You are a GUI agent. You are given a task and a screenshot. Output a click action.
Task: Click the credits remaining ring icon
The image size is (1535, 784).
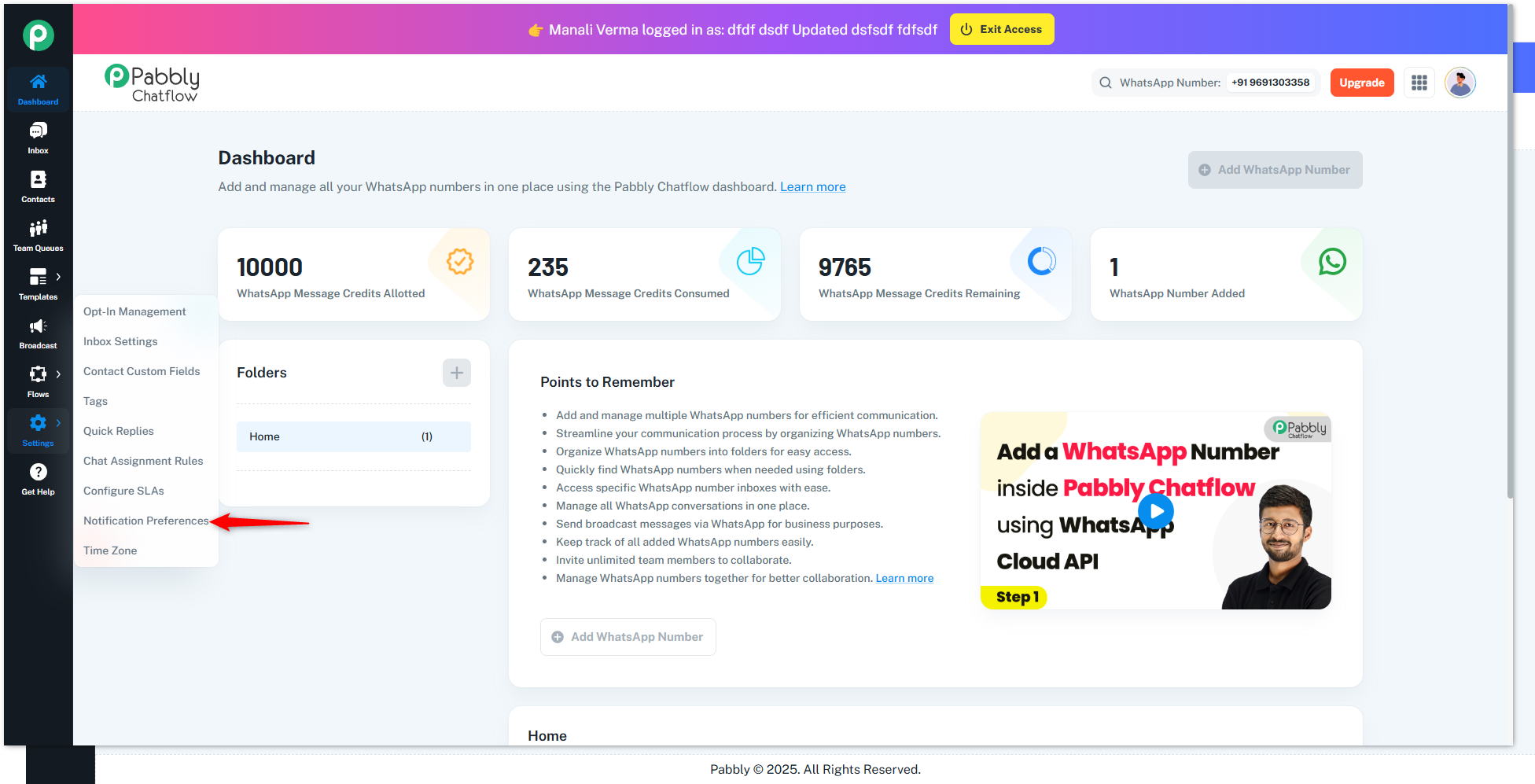(x=1042, y=261)
